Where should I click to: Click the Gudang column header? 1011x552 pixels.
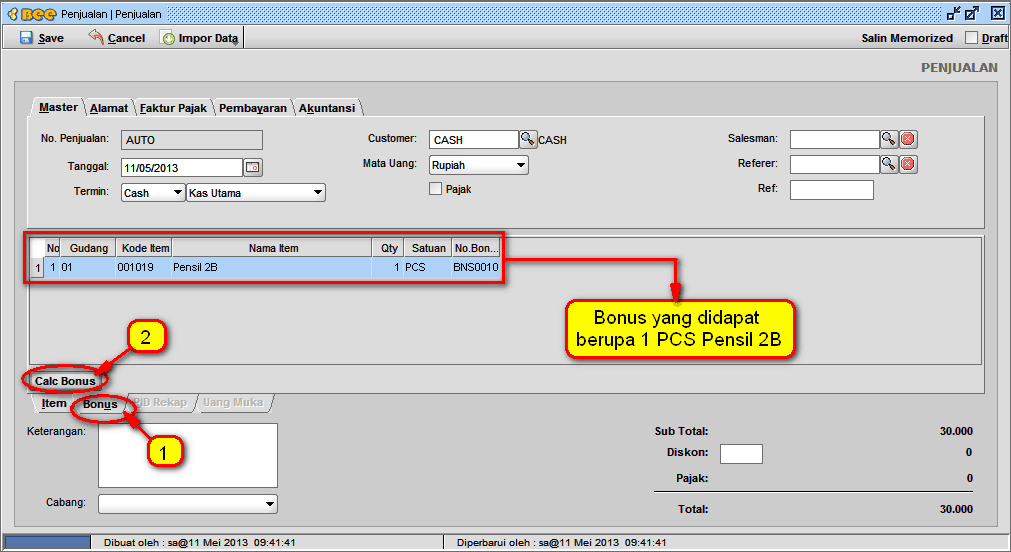click(88, 248)
